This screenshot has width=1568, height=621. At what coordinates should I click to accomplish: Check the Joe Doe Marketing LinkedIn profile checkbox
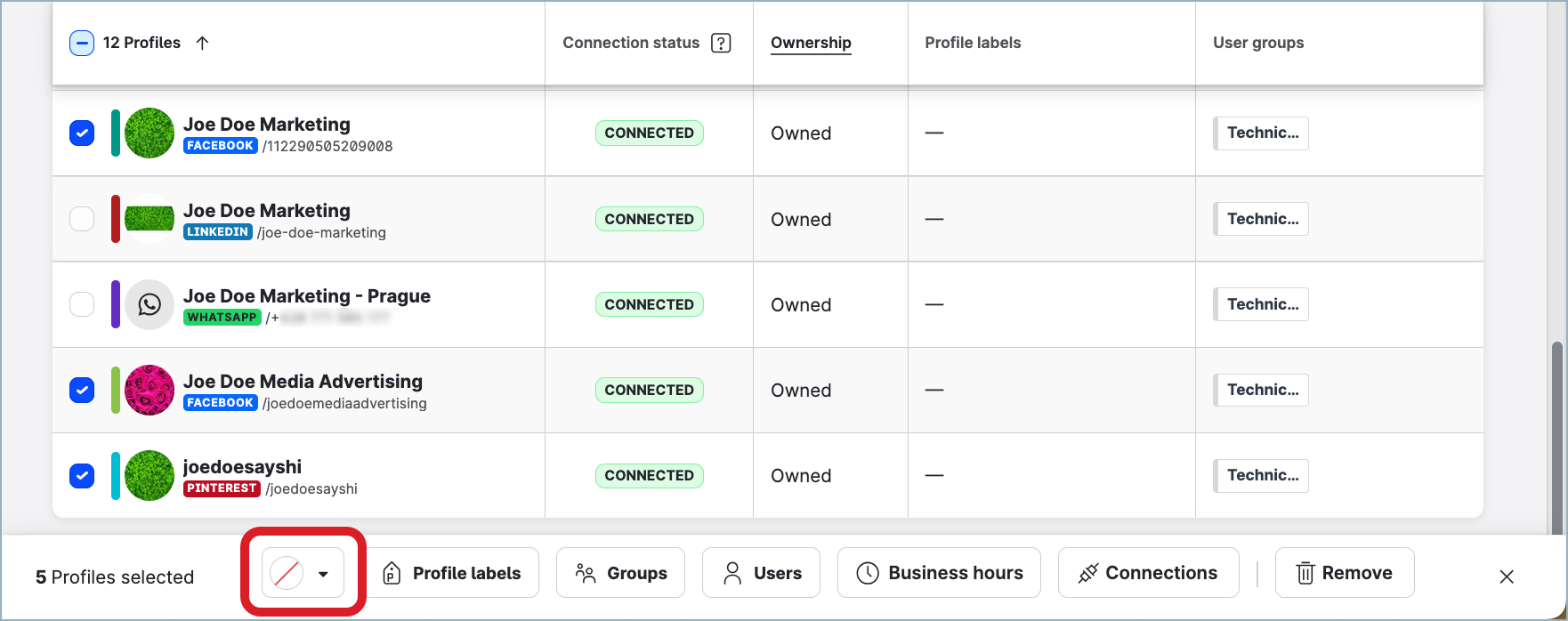click(82, 219)
